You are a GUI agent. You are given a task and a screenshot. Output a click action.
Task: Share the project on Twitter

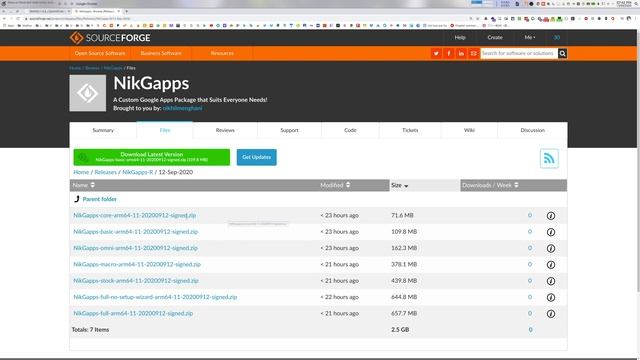(x=436, y=53)
